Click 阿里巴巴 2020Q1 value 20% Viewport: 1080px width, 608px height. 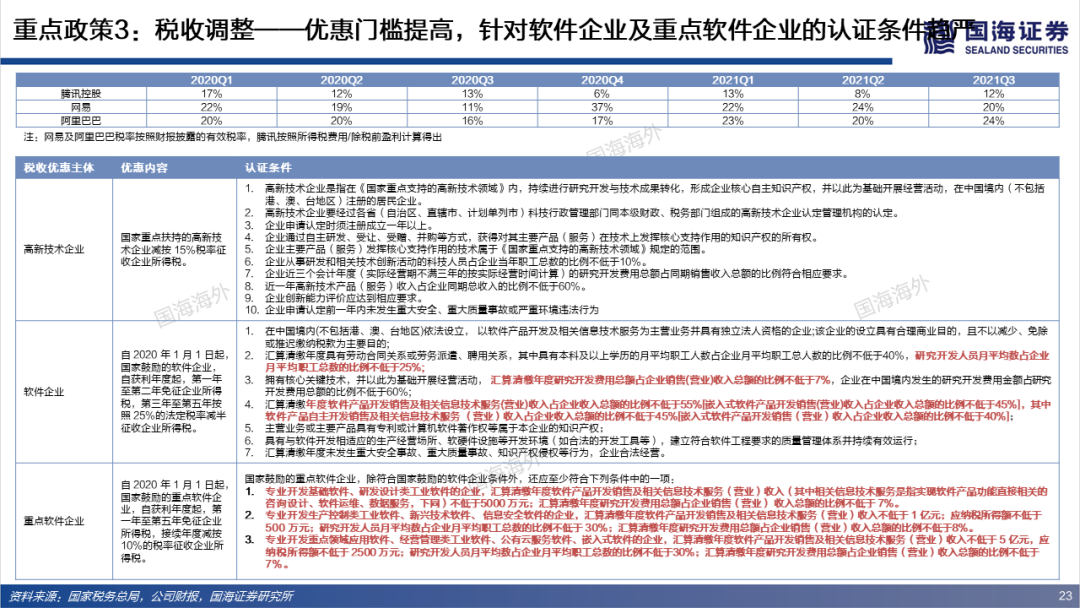tap(211, 120)
